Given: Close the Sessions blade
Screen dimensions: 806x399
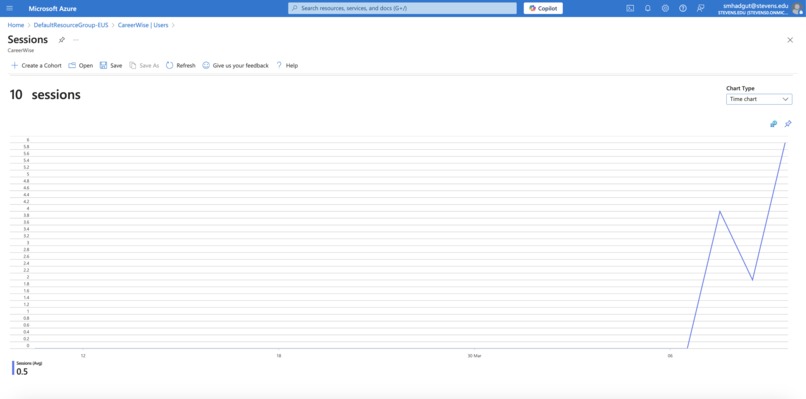Looking at the screenshot, I should [x=790, y=40].
